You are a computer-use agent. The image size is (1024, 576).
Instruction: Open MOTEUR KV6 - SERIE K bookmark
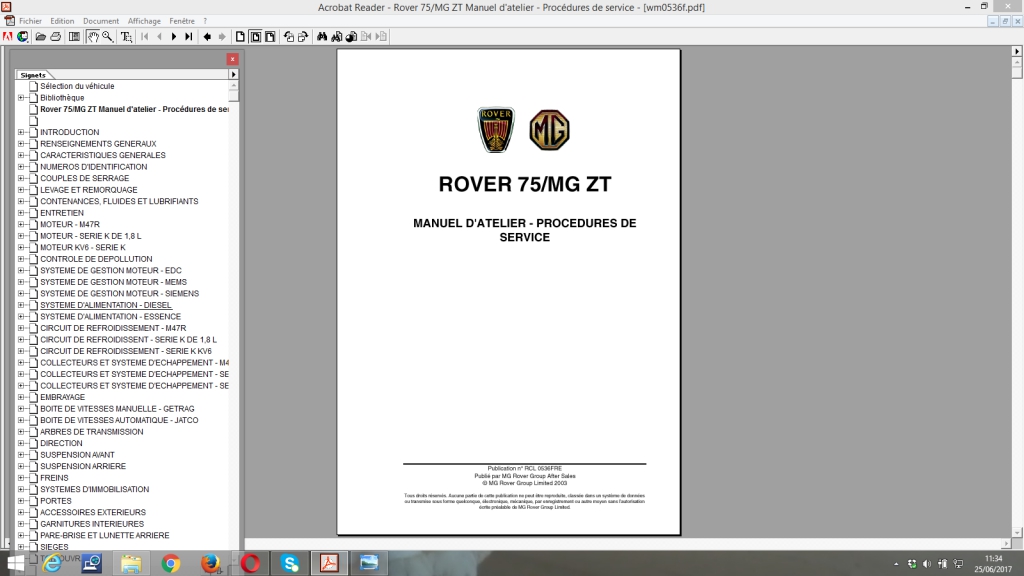[x=82, y=248]
